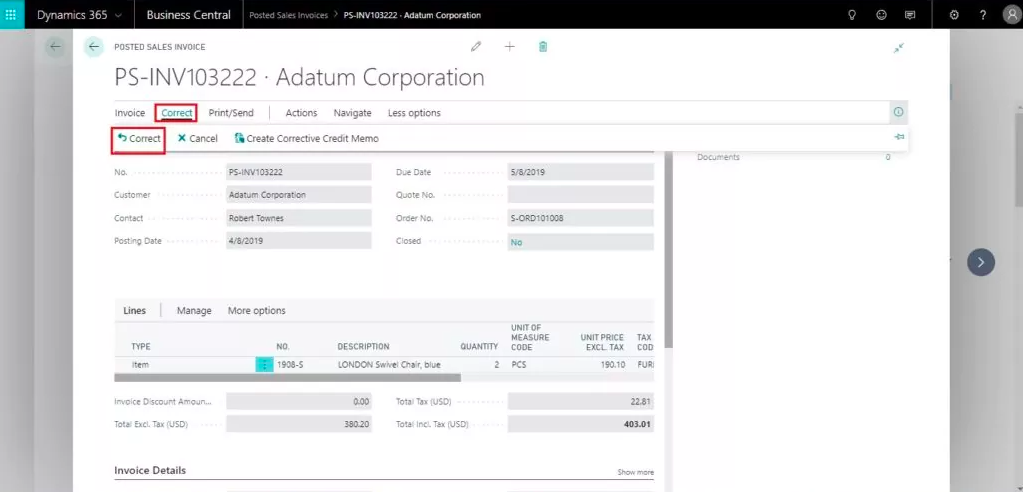The width and height of the screenshot is (1023, 492).
Task: Click the vertical page scrollbar
Action: coord(667,248)
